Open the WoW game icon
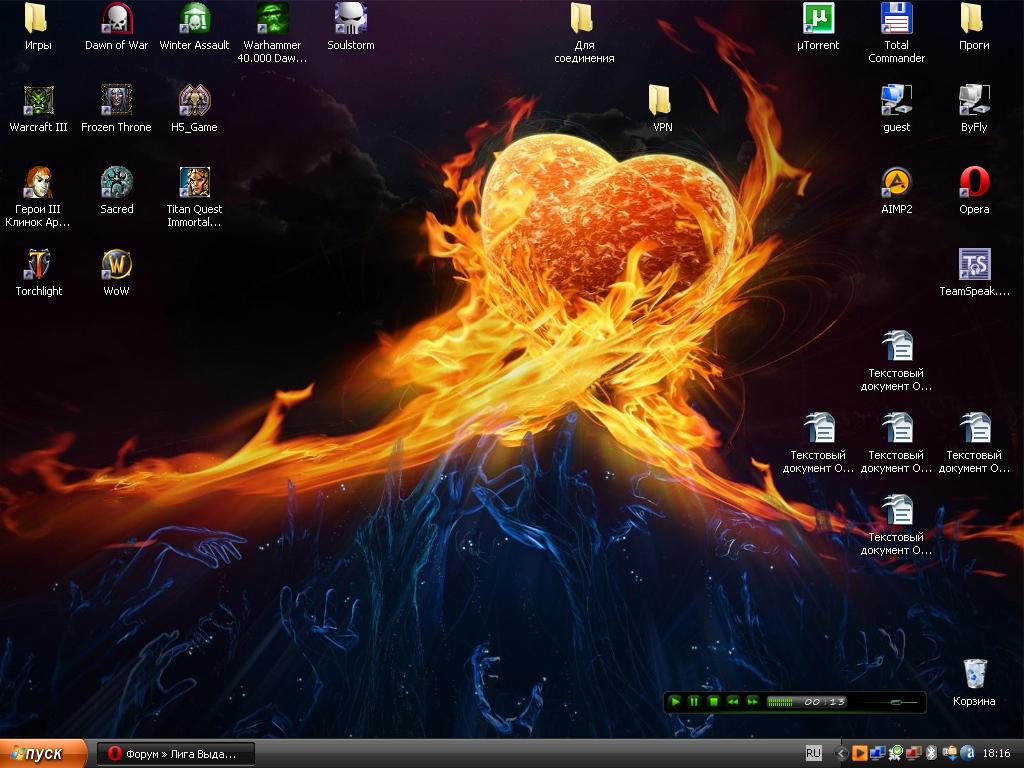 (x=117, y=265)
